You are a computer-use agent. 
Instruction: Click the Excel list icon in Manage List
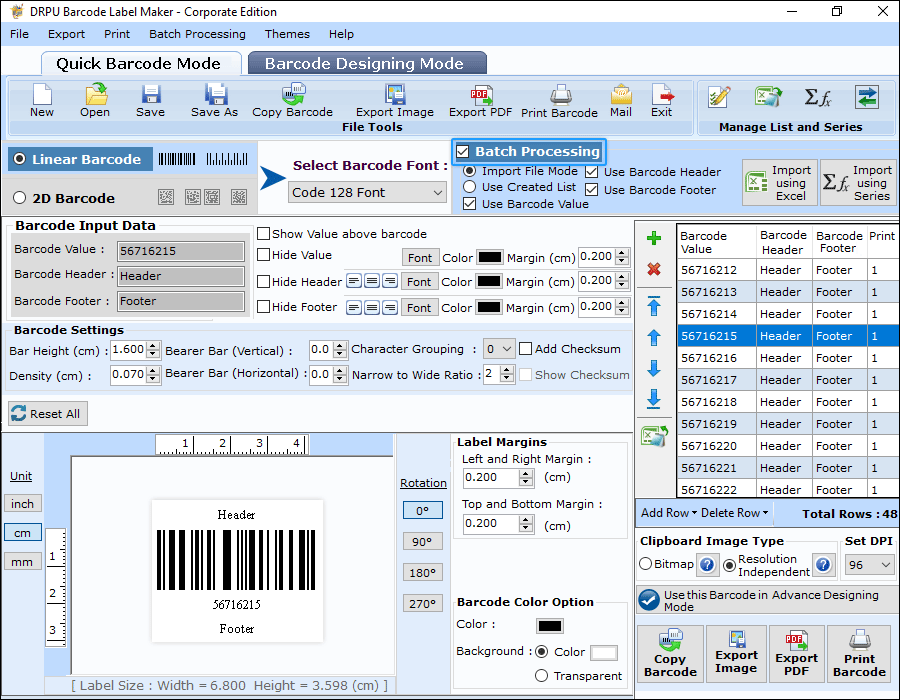pos(768,96)
